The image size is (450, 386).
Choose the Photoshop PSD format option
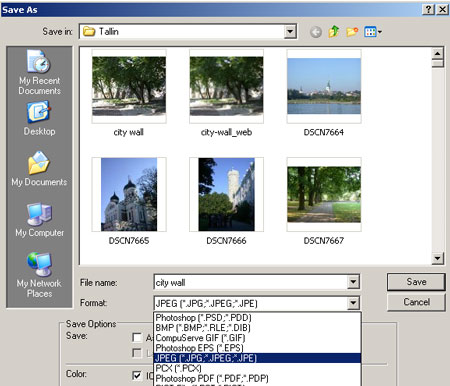(x=257, y=317)
